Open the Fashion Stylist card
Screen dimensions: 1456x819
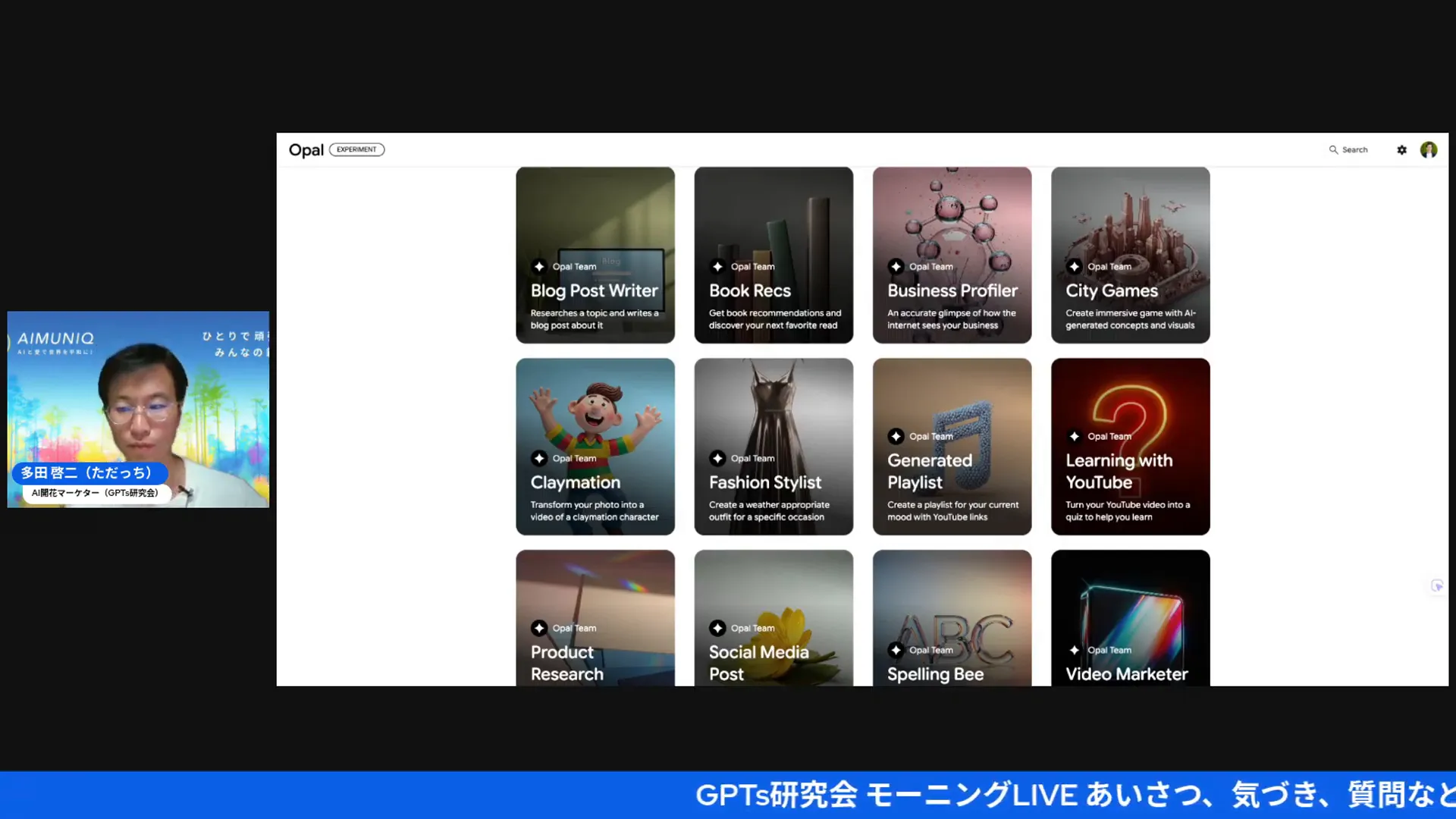[773, 447]
